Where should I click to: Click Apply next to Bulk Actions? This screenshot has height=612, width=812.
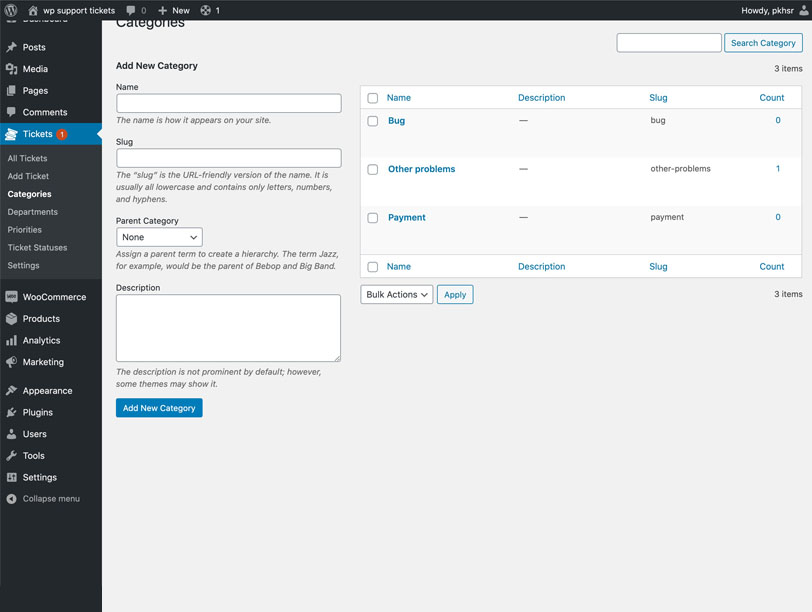click(x=455, y=295)
